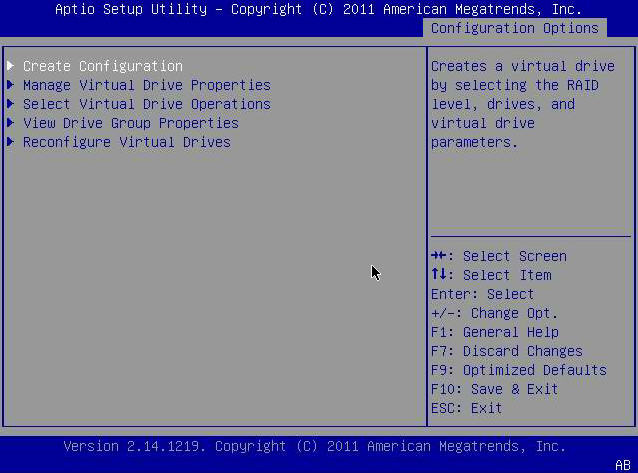Click the 'Enter: Select' help line
This screenshot has width=638, height=473.
point(482,294)
